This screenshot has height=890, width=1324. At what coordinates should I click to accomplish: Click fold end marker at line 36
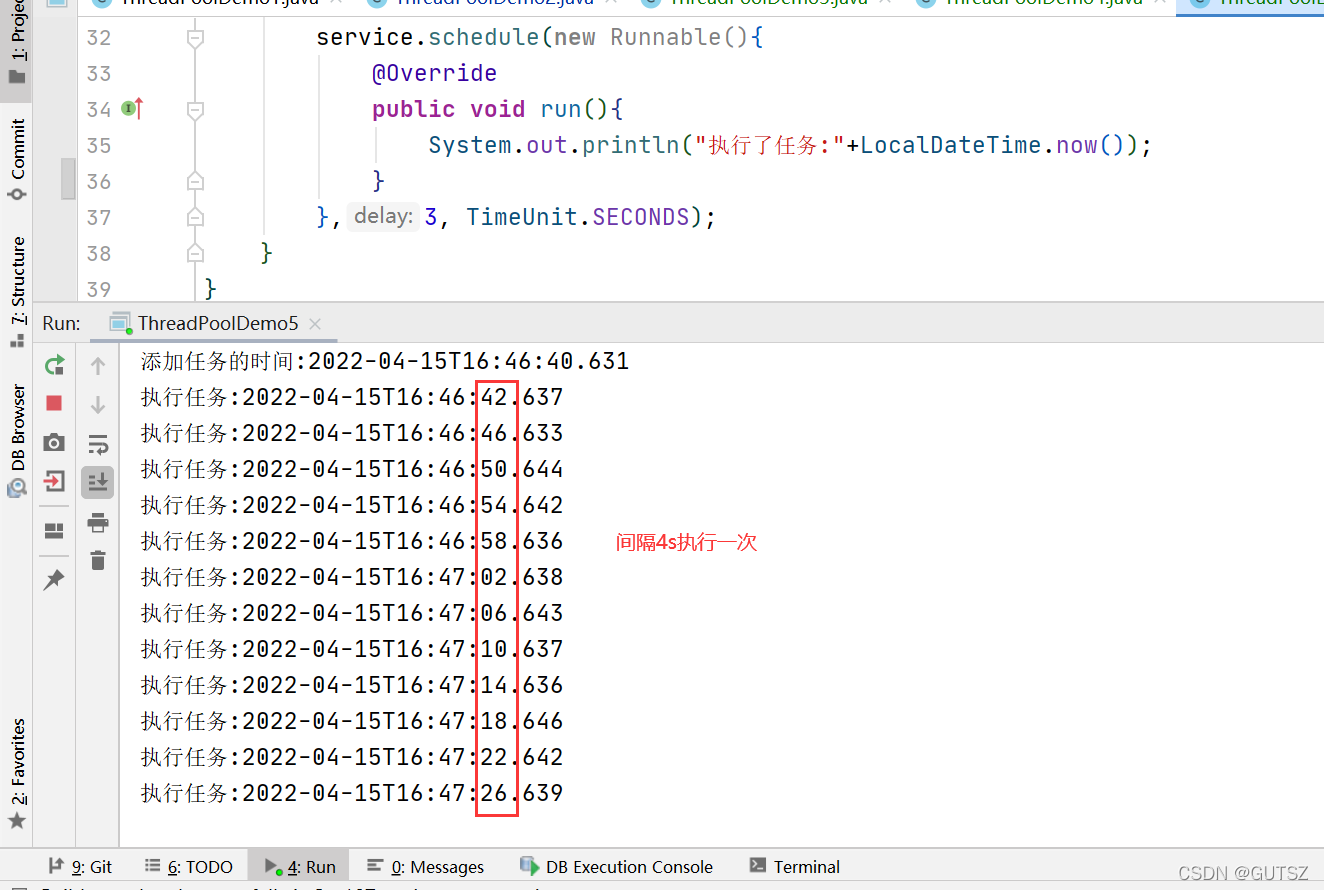(x=195, y=181)
